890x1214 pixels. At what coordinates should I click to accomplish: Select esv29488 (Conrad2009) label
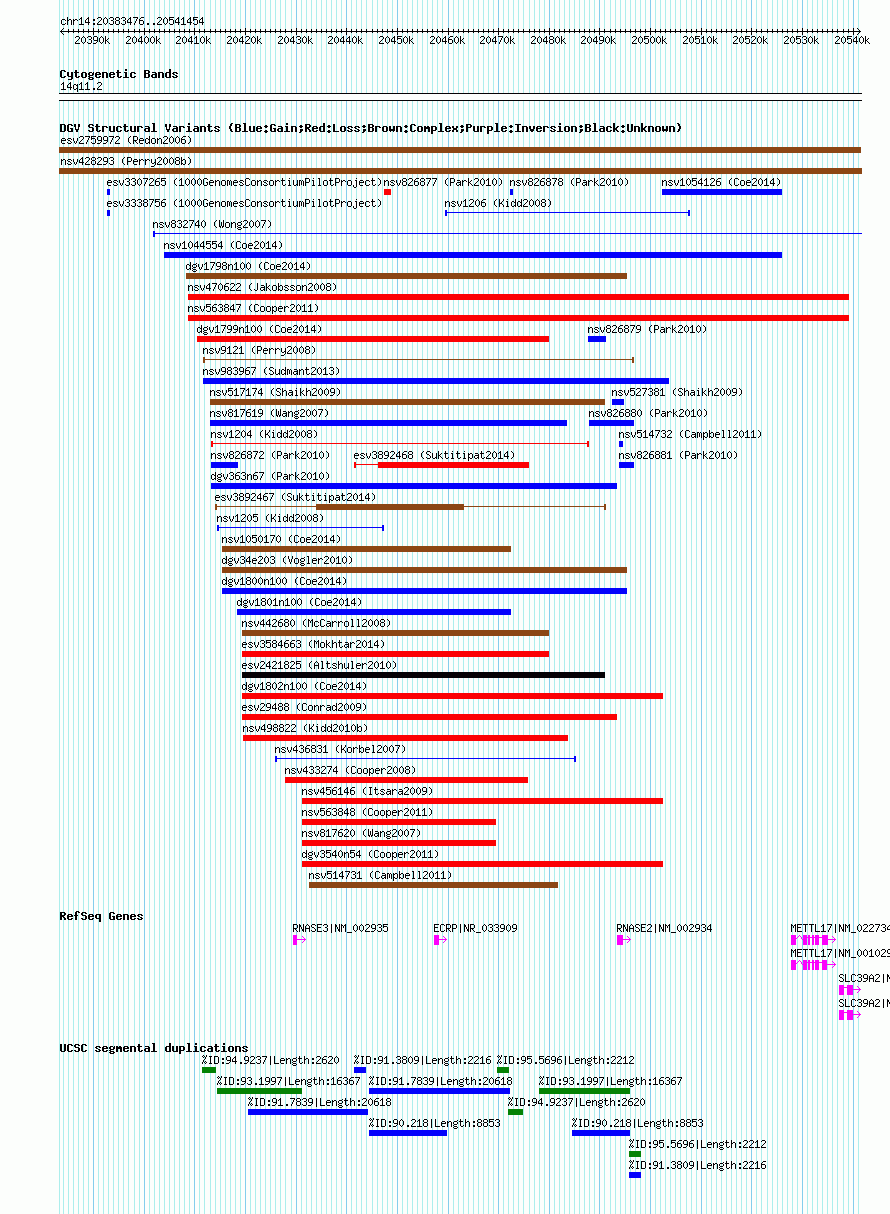[304, 707]
